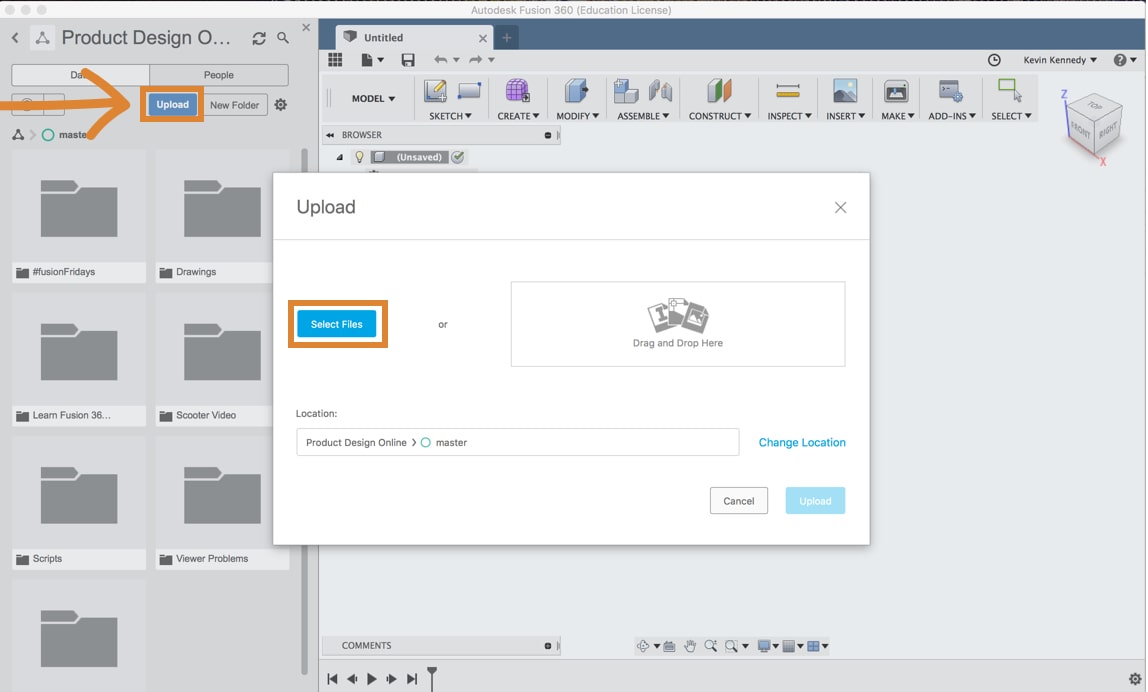Click the Zoom magnifier in navigation bar
This screenshot has width=1148, height=692.
[710, 646]
